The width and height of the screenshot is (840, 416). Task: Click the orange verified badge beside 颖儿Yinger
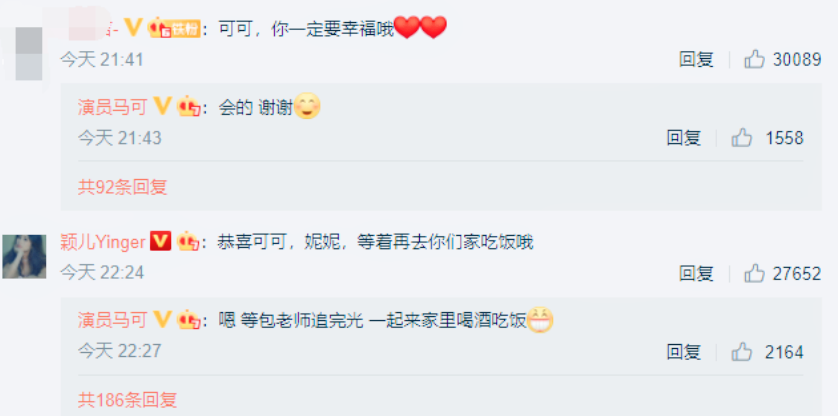pos(161,241)
